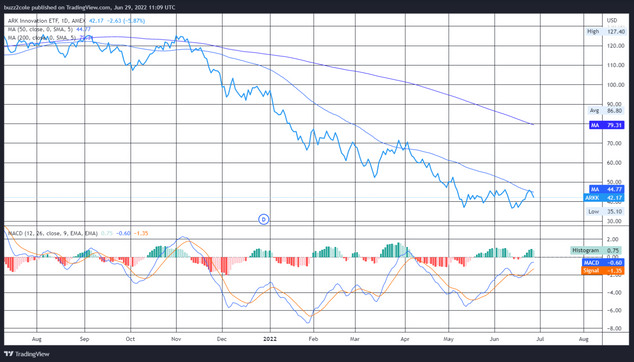This screenshot has height=362, width=634.
Task: Click the 110.00 price axis value
Action: tap(615, 65)
